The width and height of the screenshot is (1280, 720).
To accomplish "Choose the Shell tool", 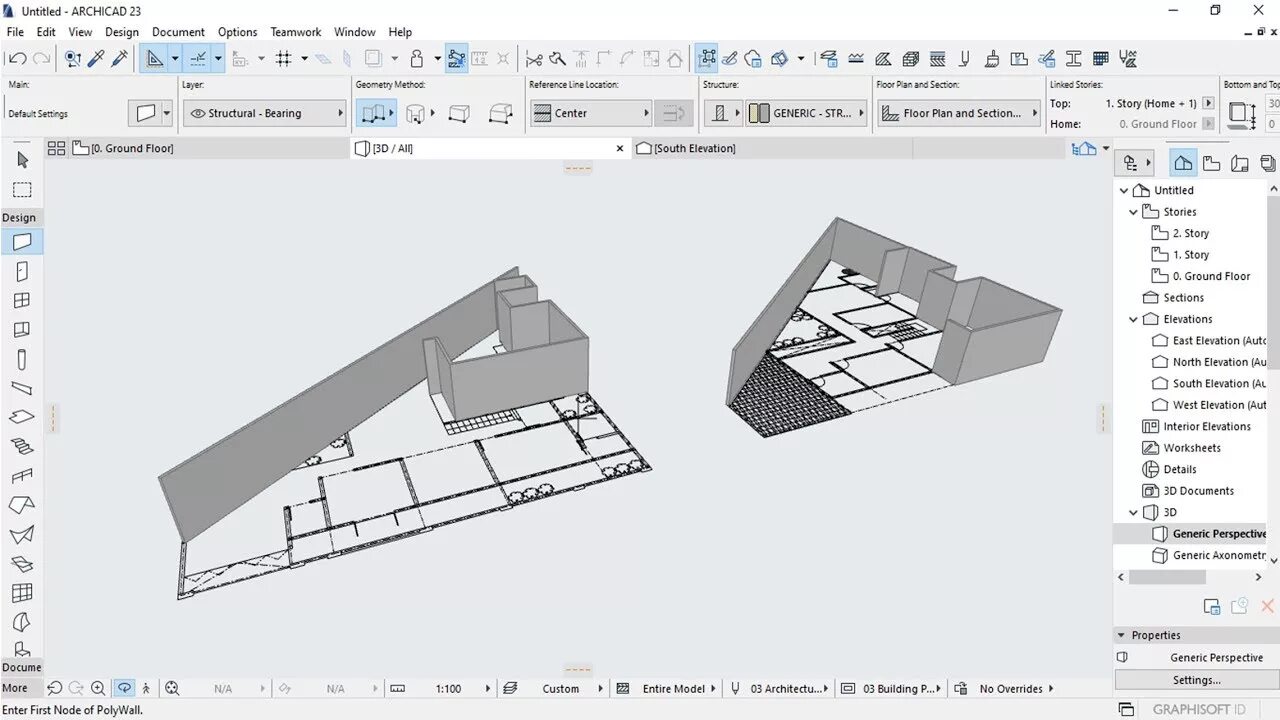I will pyautogui.click(x=22, y=535).
